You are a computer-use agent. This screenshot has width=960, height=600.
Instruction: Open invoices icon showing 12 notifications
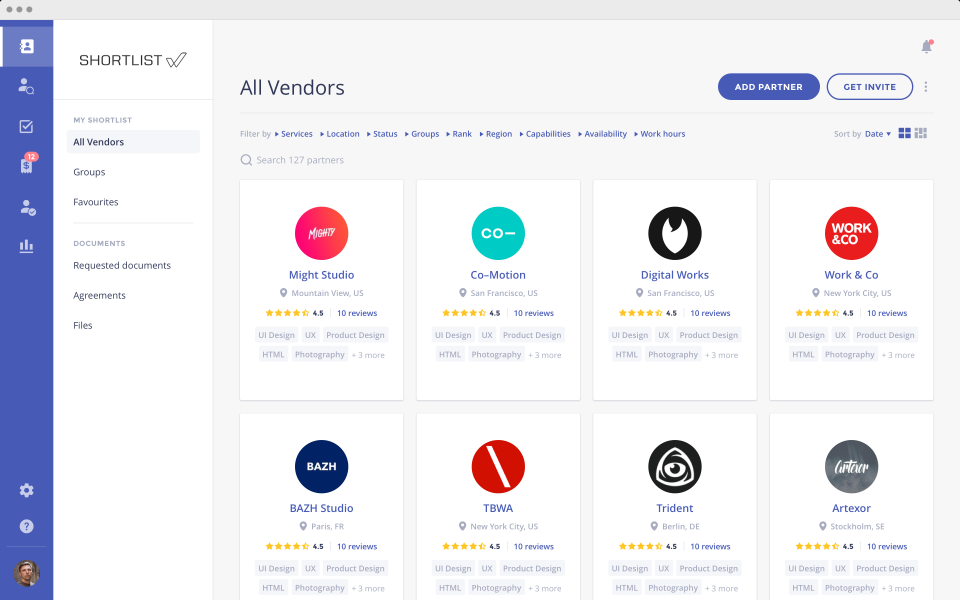27,167
